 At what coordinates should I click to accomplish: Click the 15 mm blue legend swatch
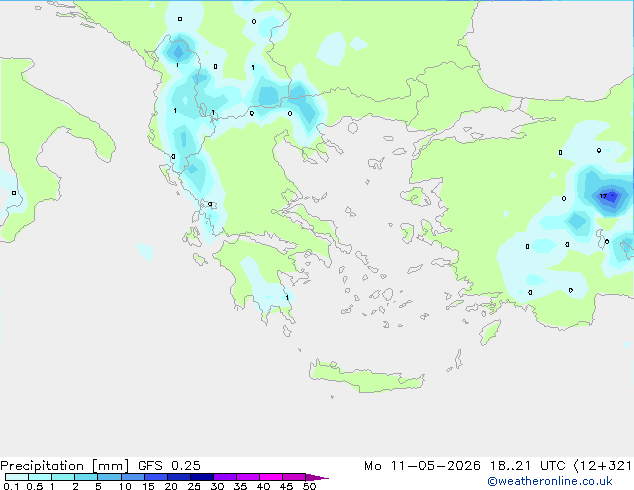coord(156,477)
